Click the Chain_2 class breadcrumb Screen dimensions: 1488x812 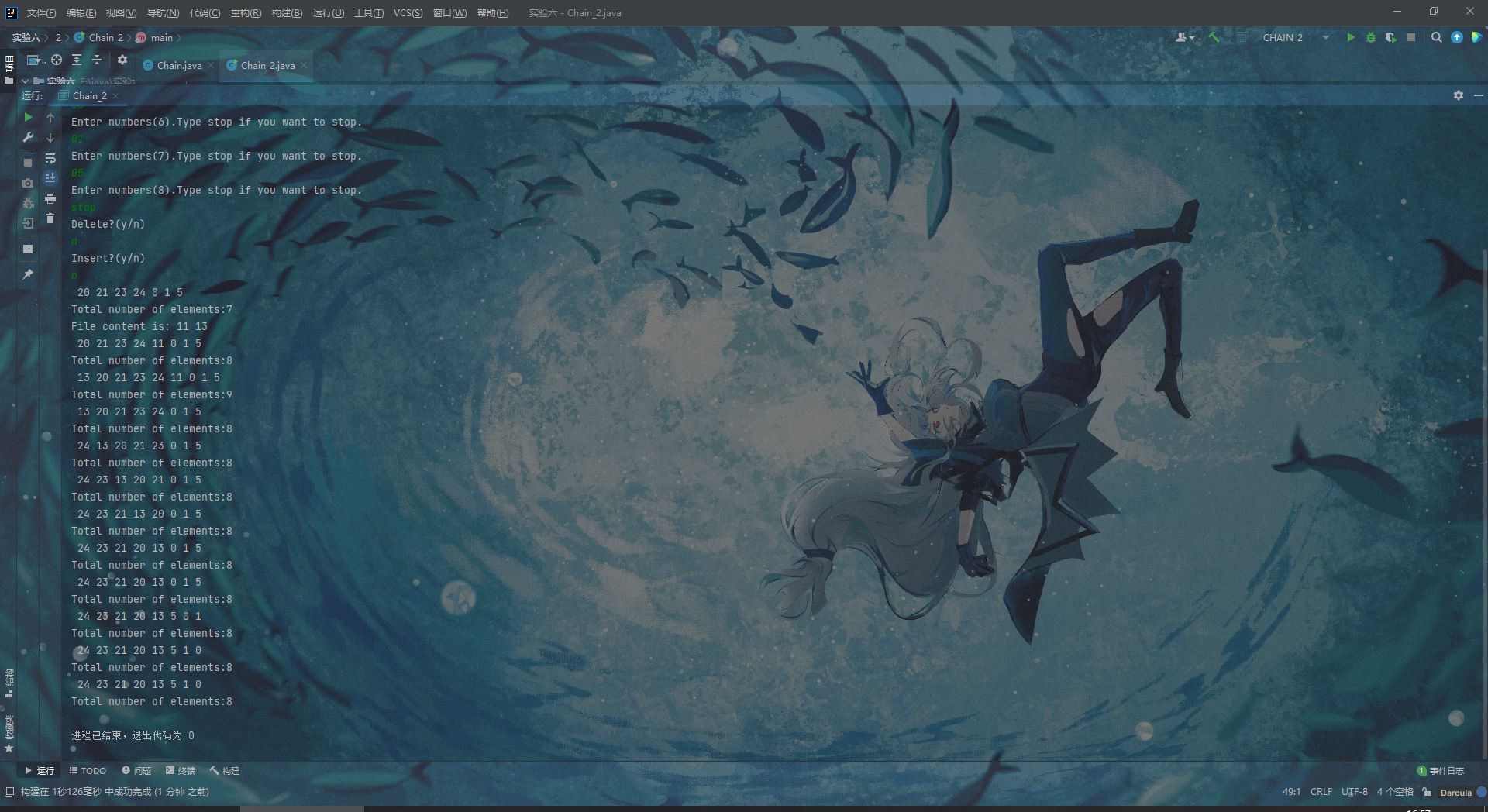[98, 37]
